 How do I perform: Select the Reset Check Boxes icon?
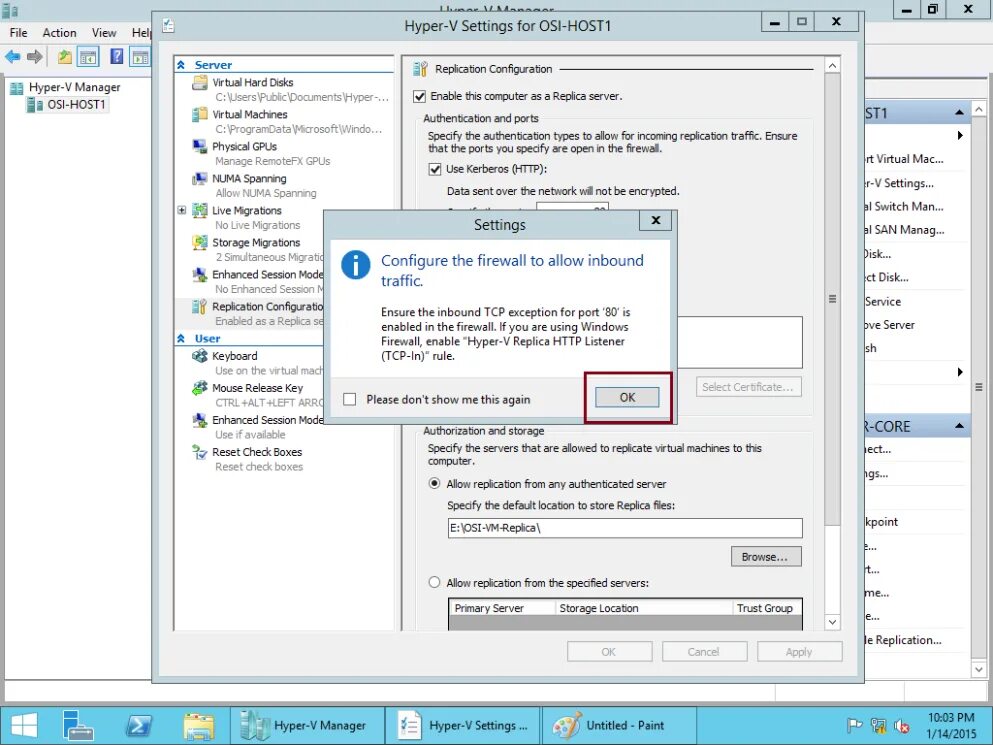point(199,452)
